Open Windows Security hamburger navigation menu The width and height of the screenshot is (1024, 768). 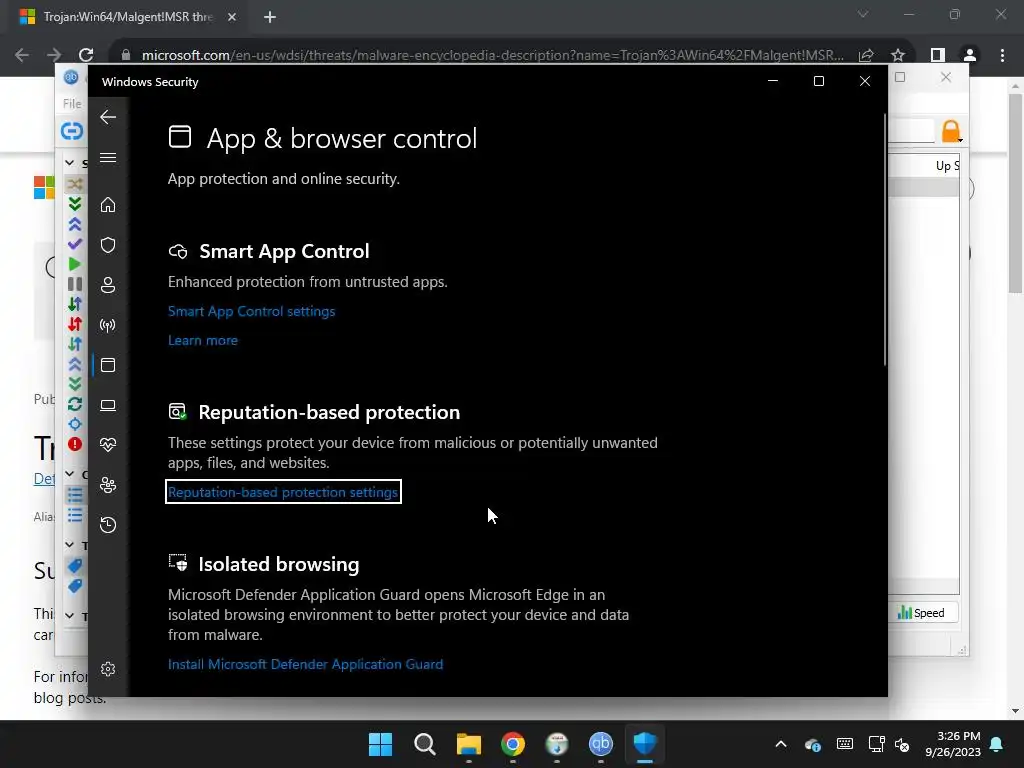(108, 157)
